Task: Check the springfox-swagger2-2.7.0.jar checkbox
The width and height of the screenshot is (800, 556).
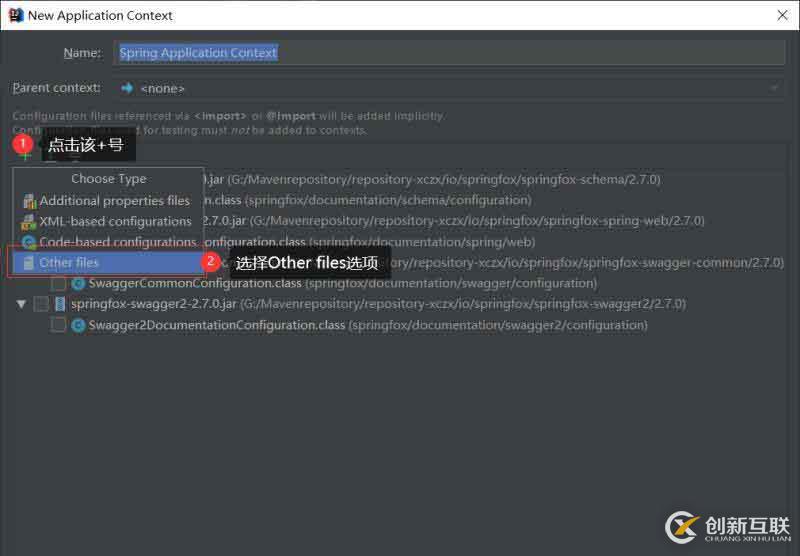Action: point(41,304)
